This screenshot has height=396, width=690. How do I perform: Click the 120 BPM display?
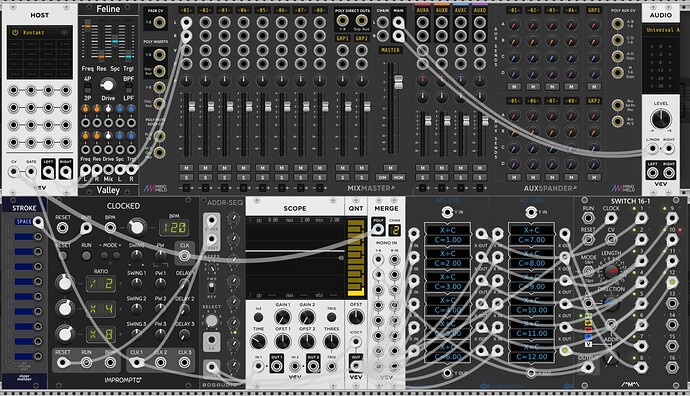(174, 228)
